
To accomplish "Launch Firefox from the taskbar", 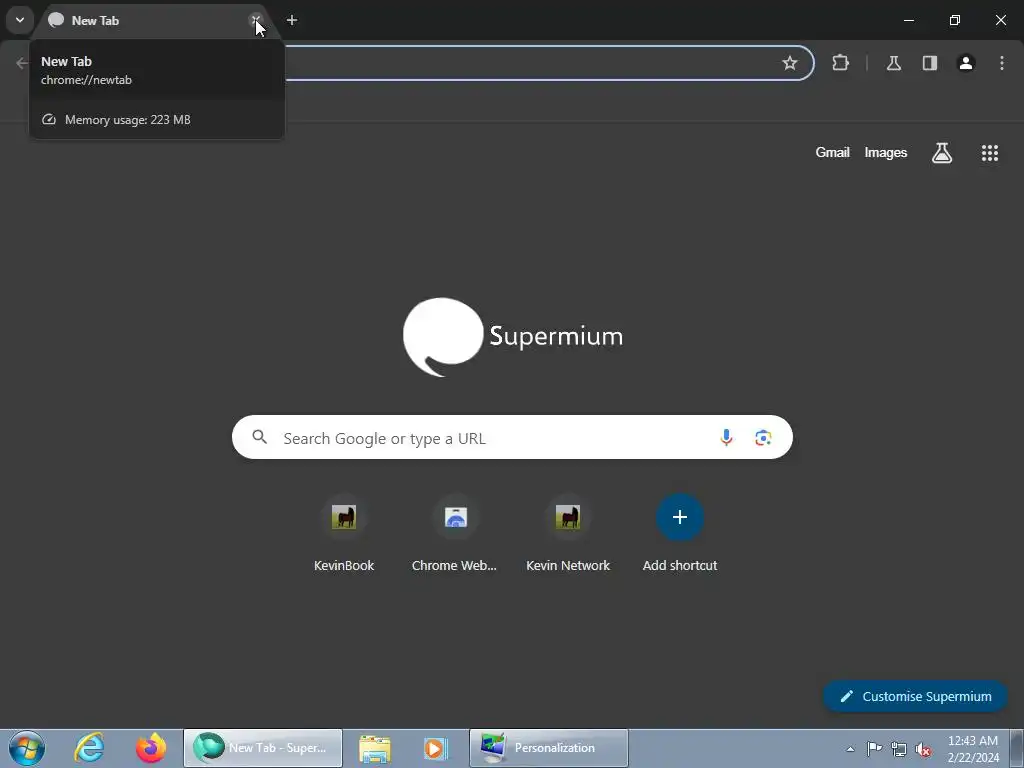I will (x=151, y=748).
